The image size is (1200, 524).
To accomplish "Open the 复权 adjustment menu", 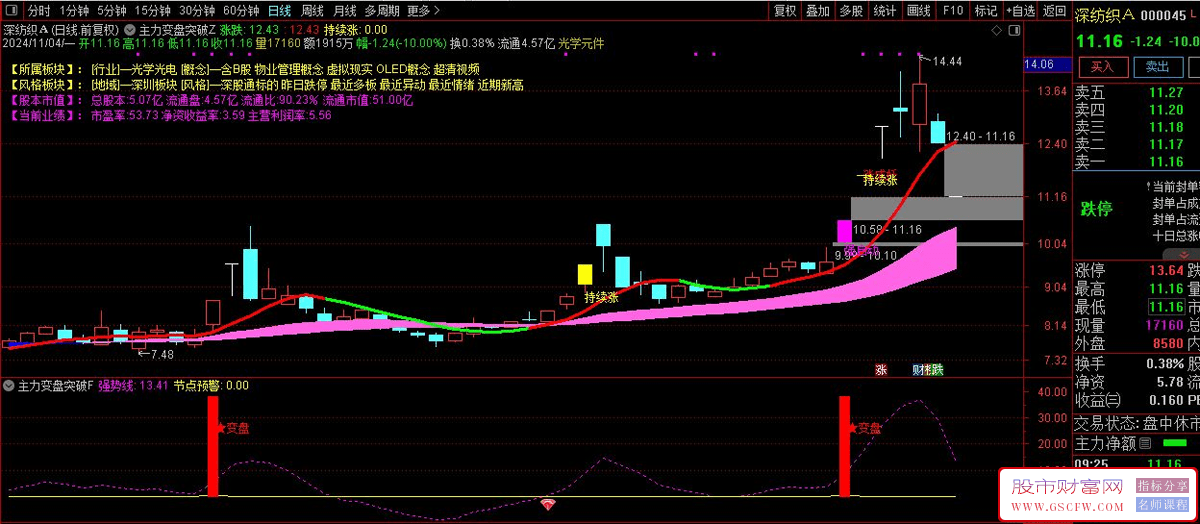I will (x=785, y=11).
